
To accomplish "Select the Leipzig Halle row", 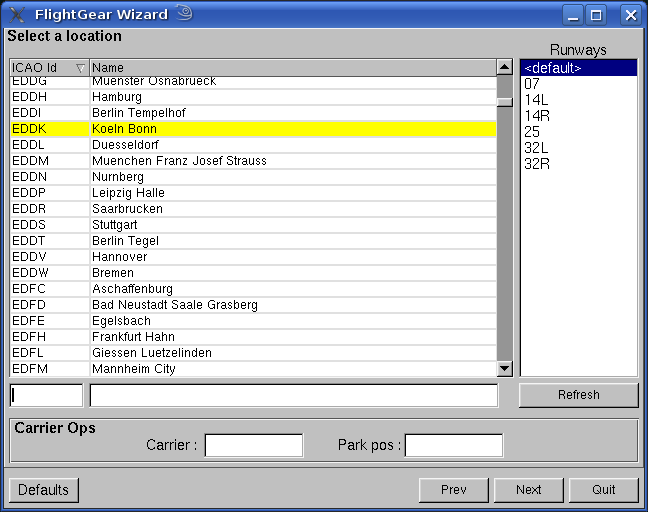I will click(x=253, y=193).
